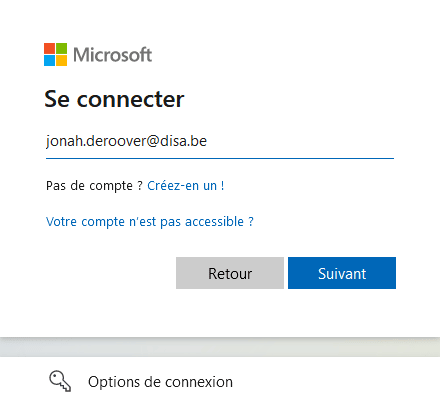Click the red square of the Microsoft logo

49,48
